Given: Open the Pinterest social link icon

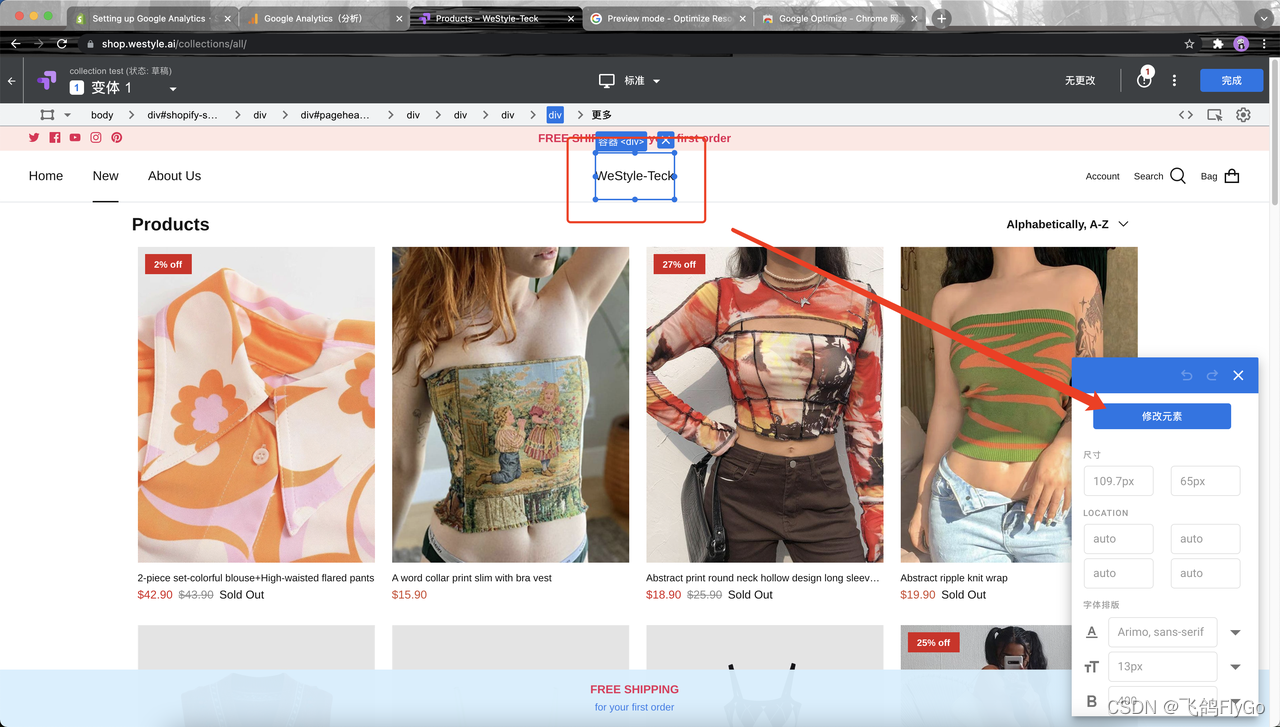Looking at the screenshot, I should tap(117, 138).
